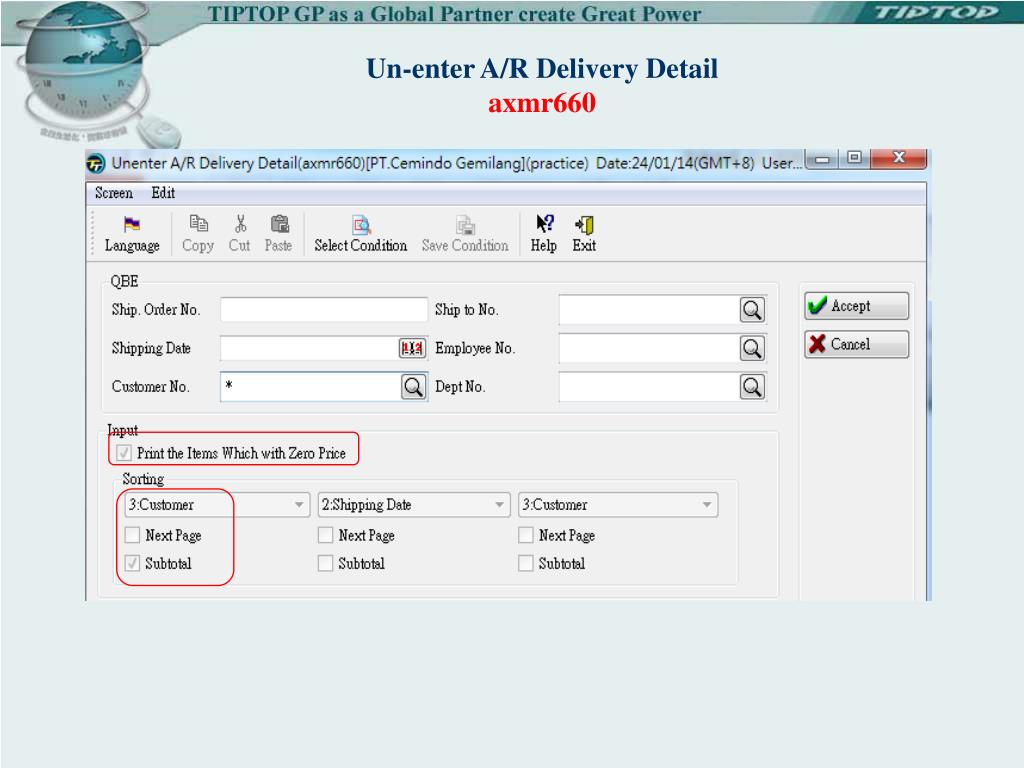Open the Edit menu
Viewport: 1024px width, 768px height.
(x=163, y=193)
